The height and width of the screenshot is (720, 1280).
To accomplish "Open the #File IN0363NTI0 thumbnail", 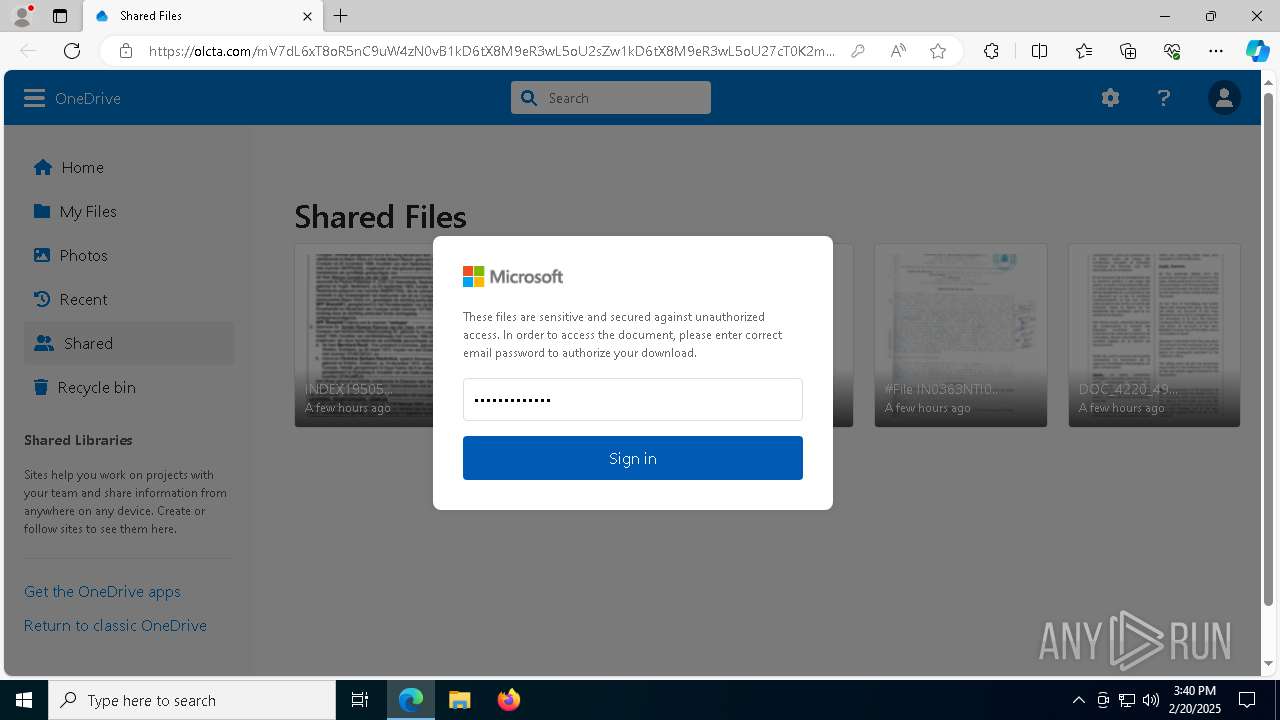I will pos(961,335).
